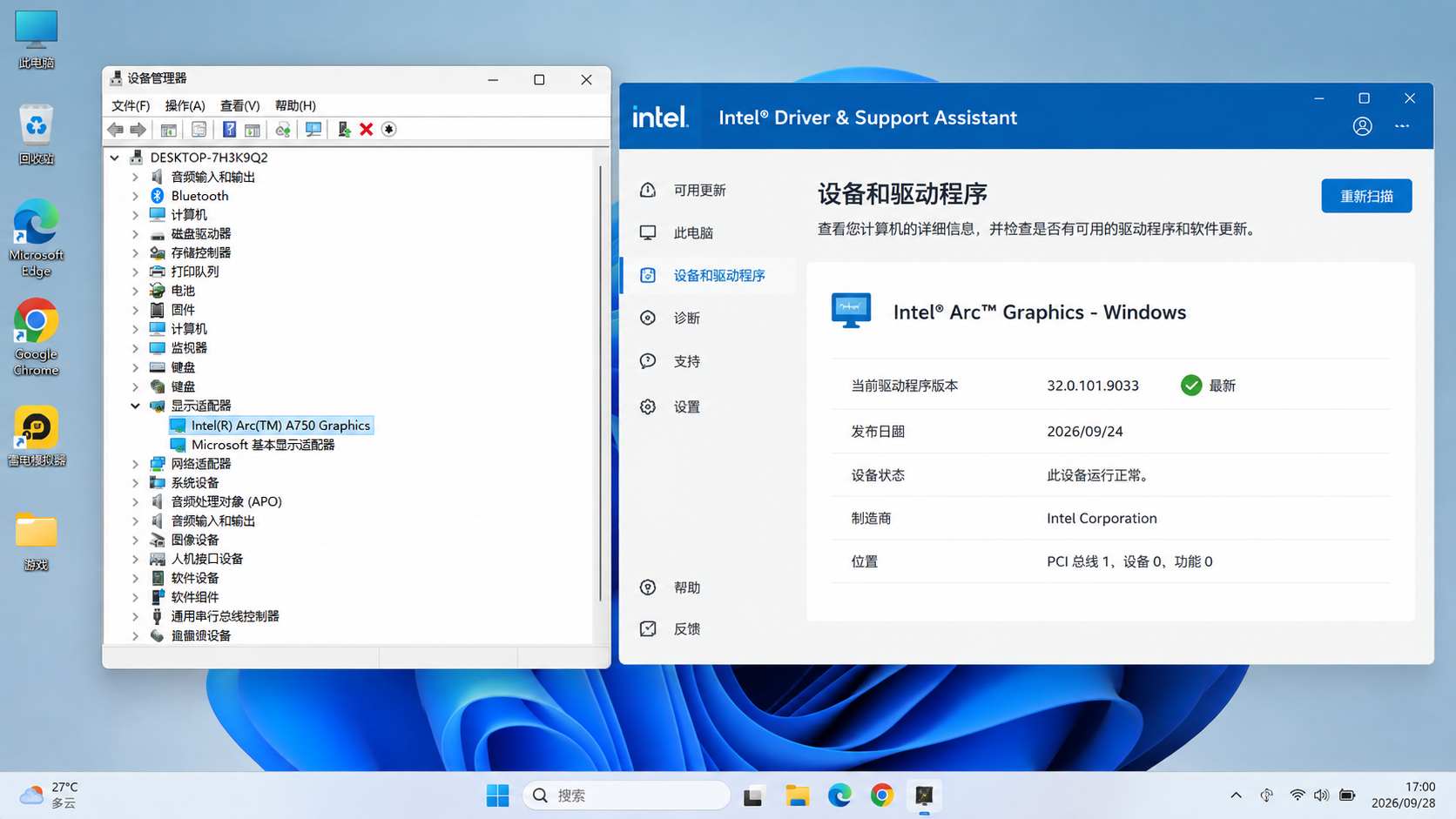The height and width of the screenshot is (819, 1456).
Task: Click the blue question mark Help toolbar icon
Action: pos(229,129)
